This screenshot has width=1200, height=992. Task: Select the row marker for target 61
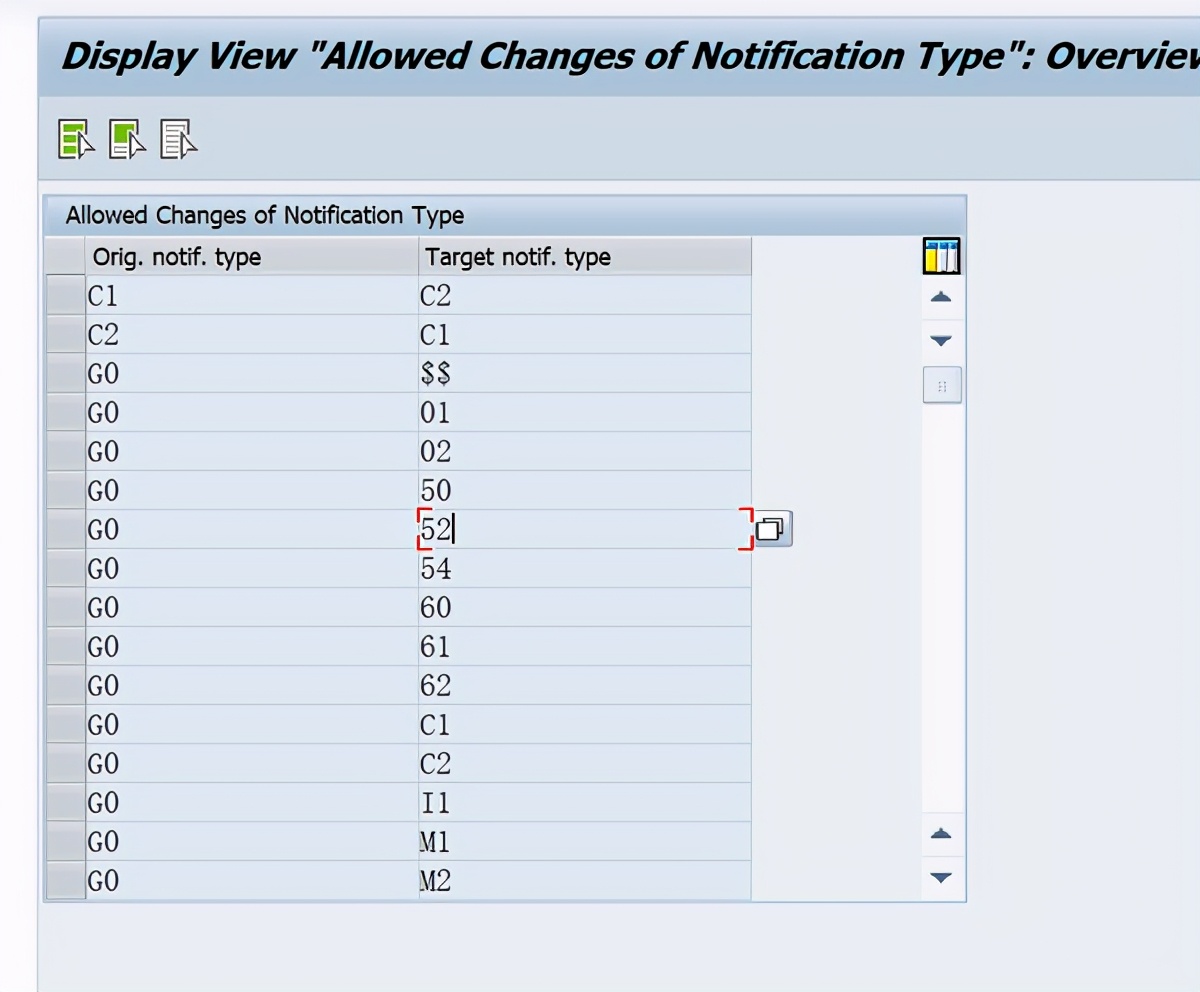[66, 647]
